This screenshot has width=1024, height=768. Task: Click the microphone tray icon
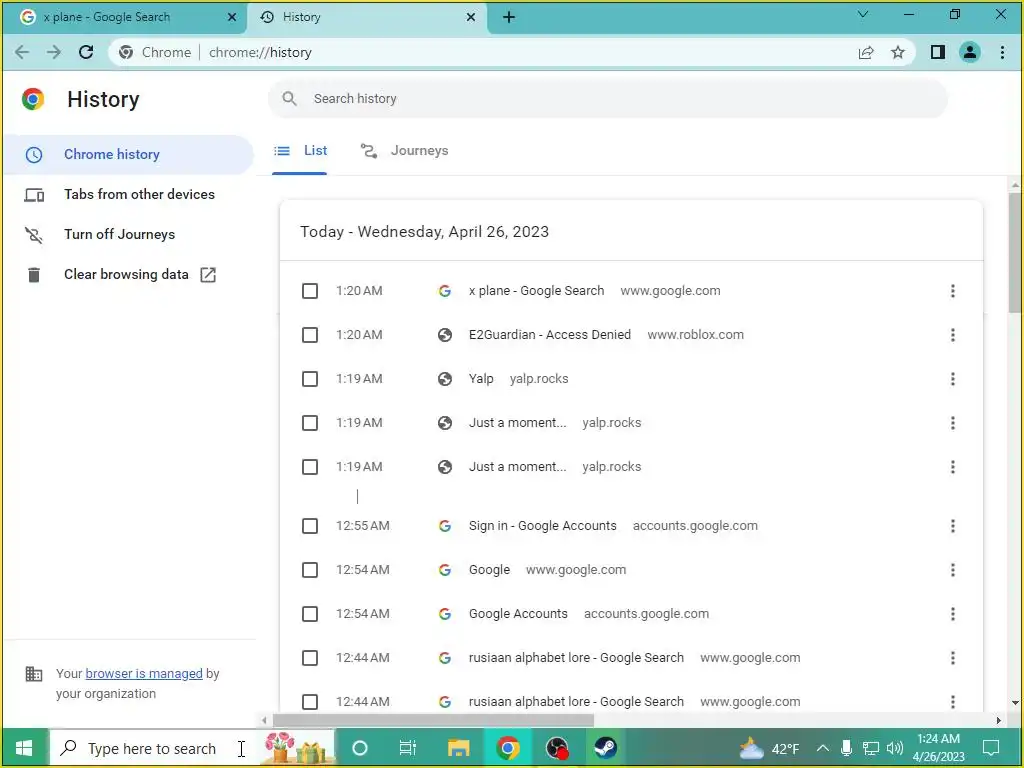coord(846,748)
